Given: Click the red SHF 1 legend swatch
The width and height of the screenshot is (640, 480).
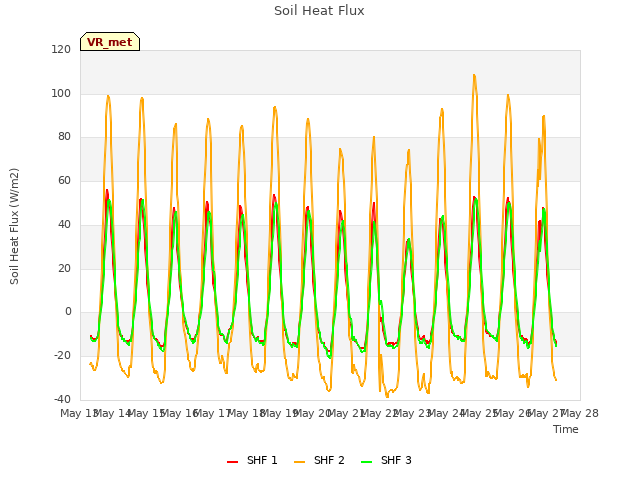Looking at the screenshot, I should click(x=233, y=461).
